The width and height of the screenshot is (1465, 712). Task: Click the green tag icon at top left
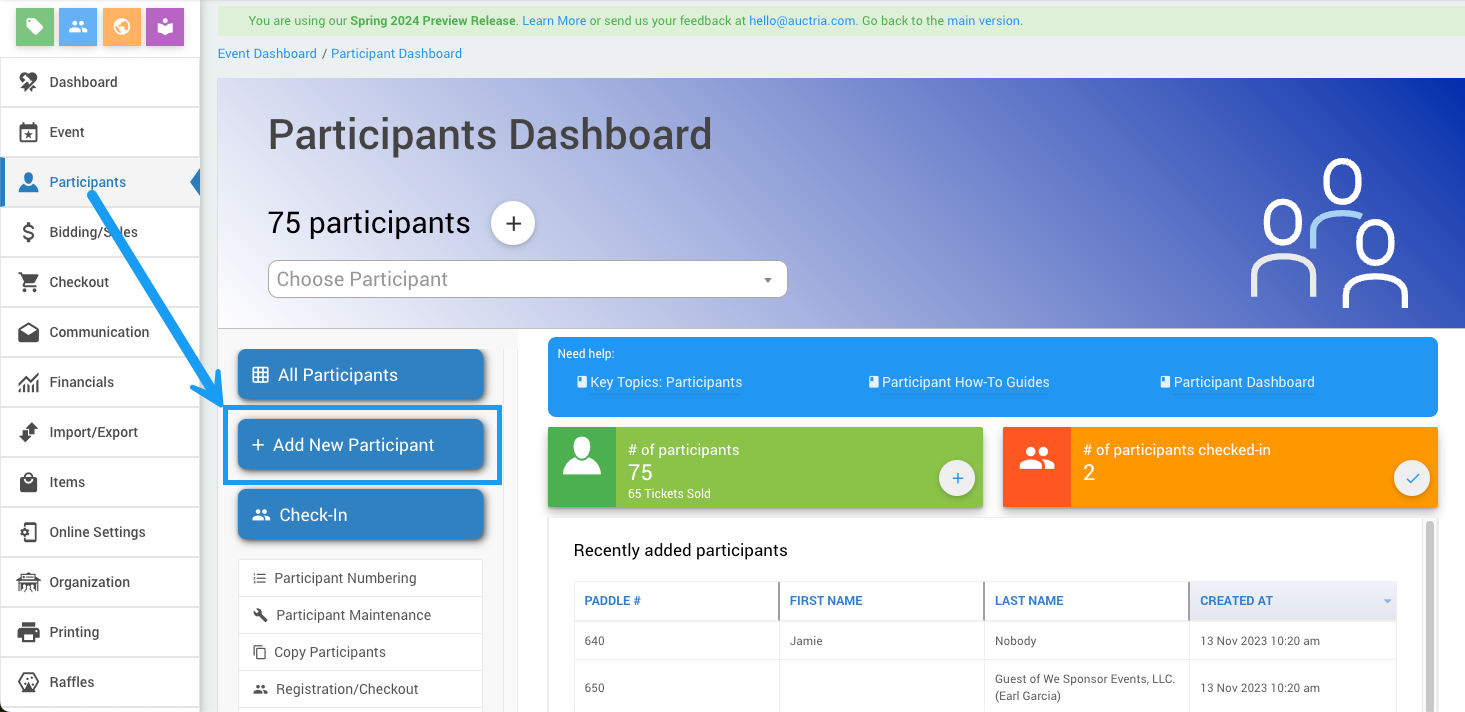35,27
